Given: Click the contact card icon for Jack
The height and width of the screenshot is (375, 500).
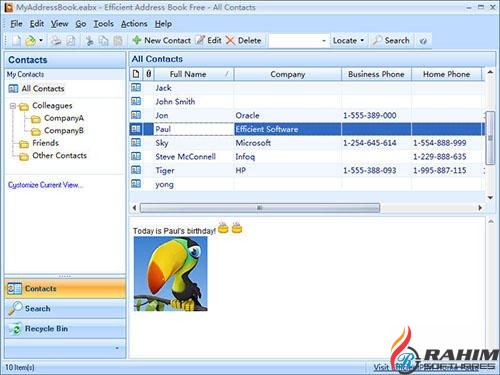Looking at the screenshot, I should (136, 88).
